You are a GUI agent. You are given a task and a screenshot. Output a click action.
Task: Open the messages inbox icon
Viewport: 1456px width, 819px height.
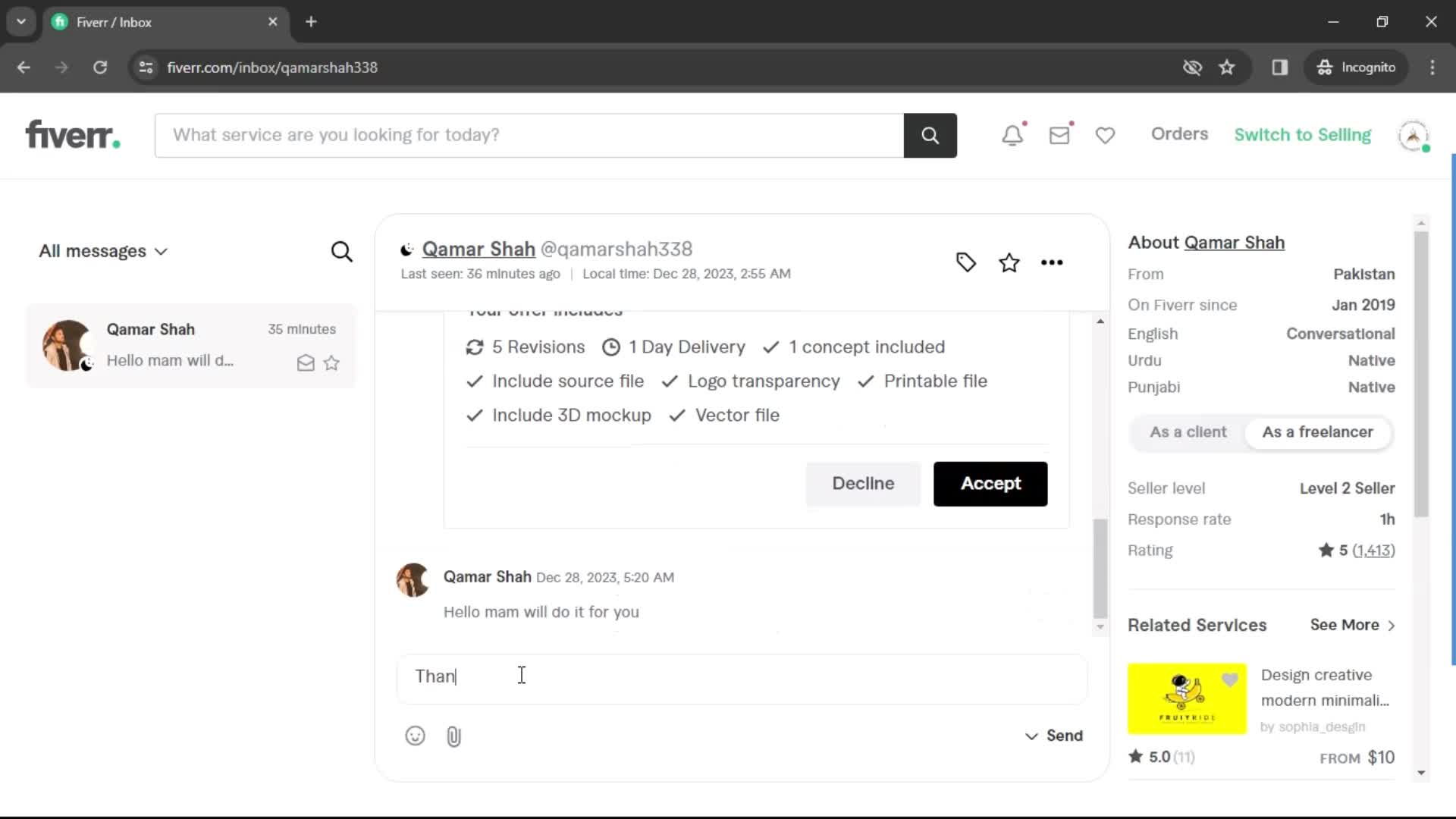[1060, 134]
